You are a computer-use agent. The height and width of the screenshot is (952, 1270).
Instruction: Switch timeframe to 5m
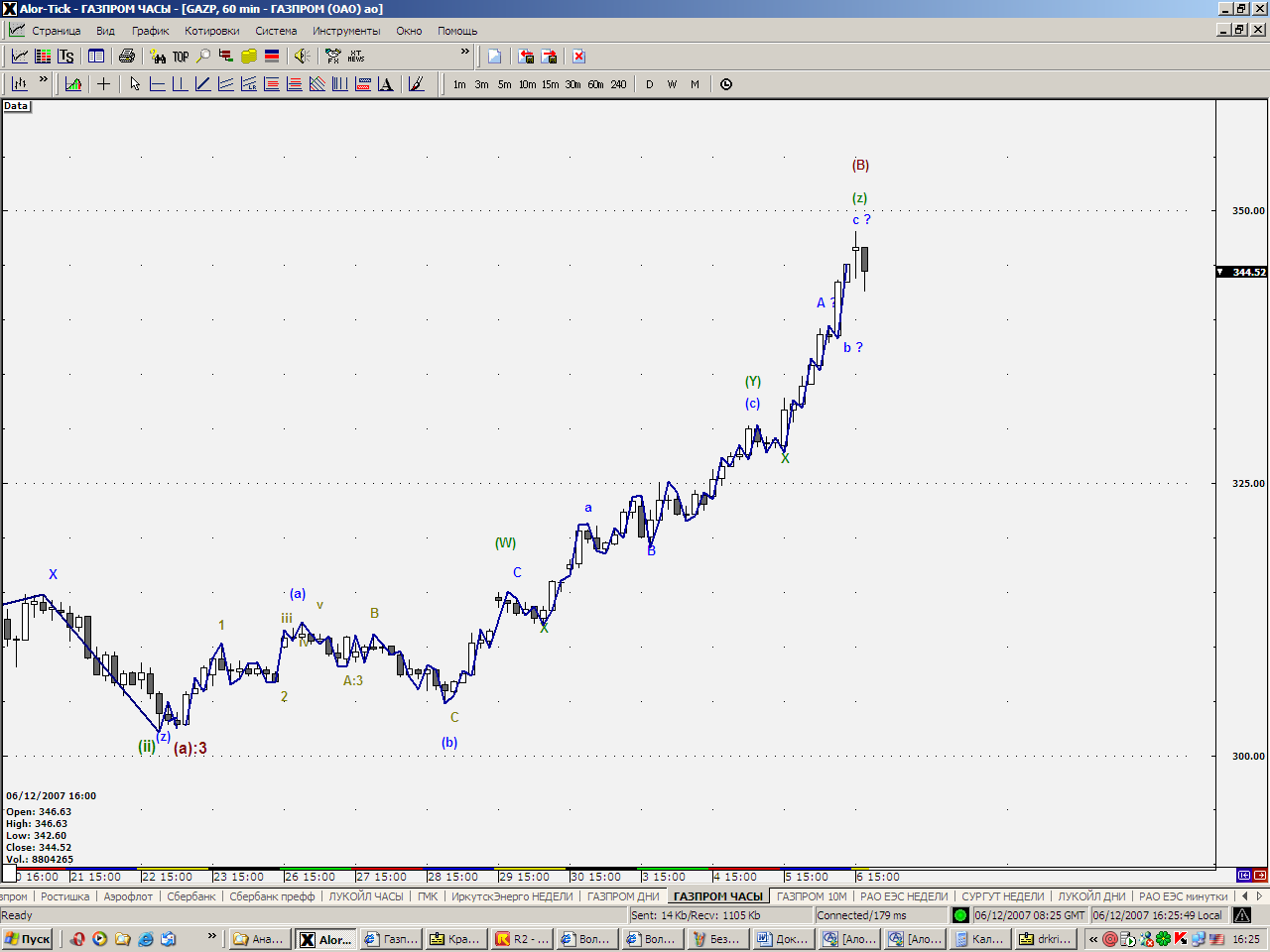pos(505,84)
